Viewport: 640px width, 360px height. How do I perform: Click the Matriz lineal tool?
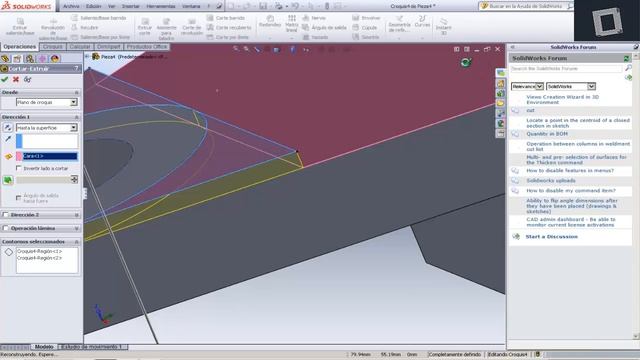[291, 24]
